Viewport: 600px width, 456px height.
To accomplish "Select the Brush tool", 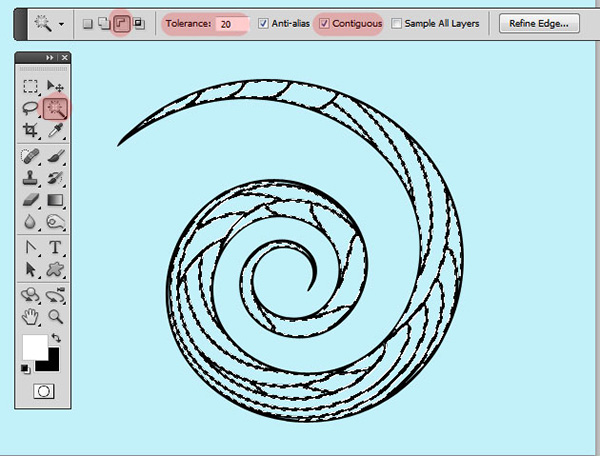I will click(x=56, y=156).
